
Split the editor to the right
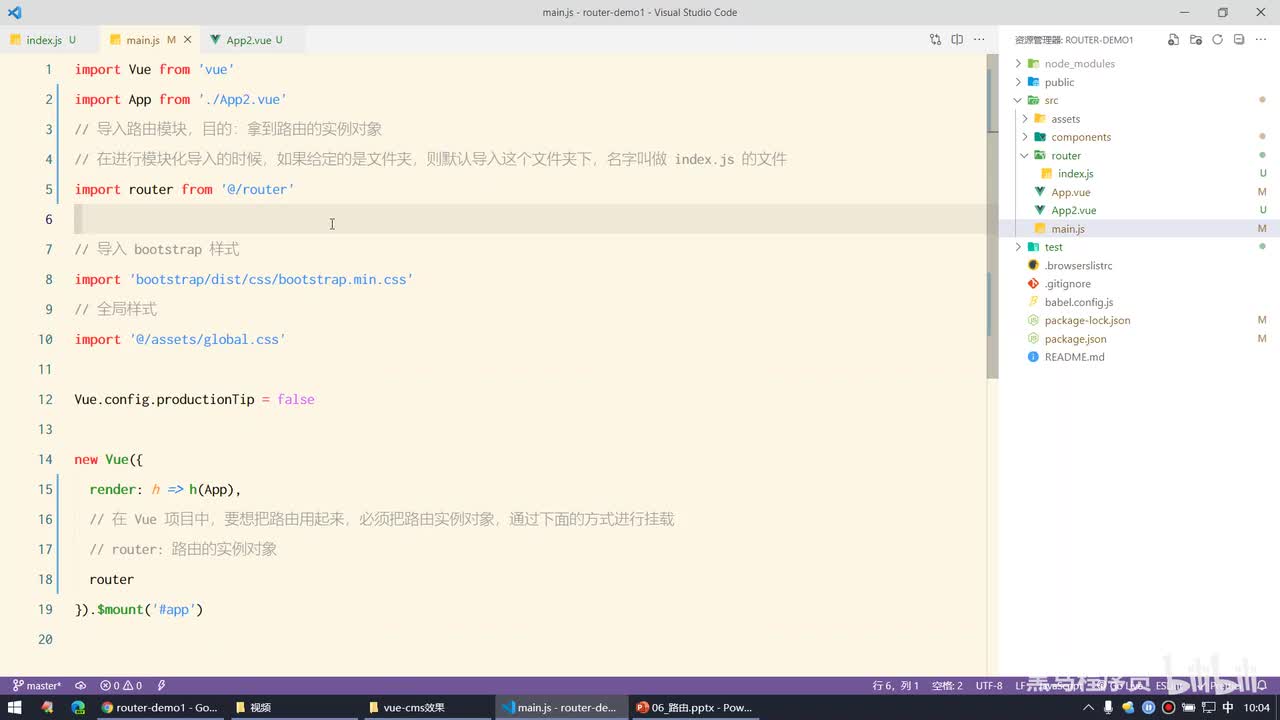click(x=957, y=40)
